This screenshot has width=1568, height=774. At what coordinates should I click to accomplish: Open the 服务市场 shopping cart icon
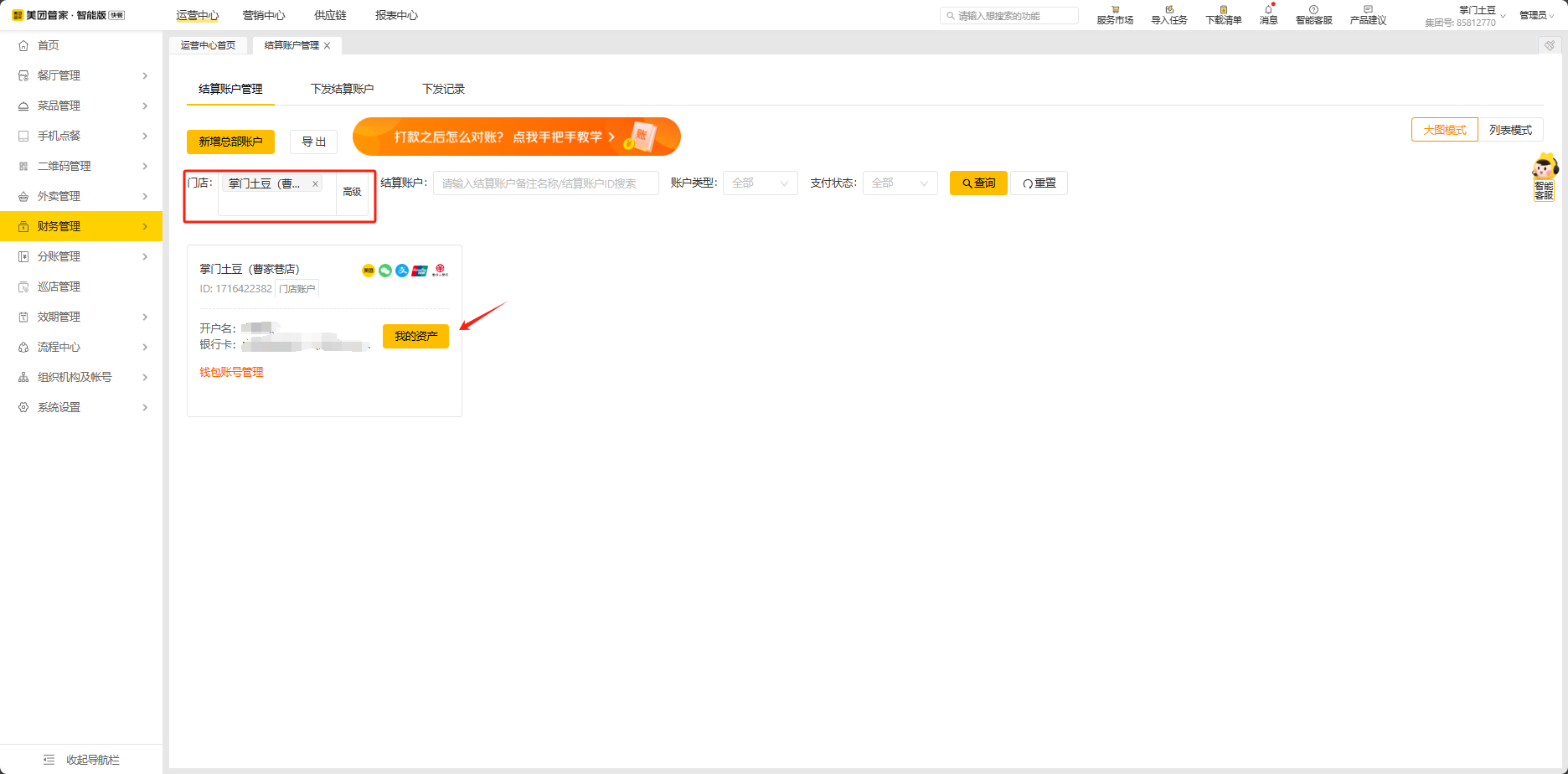point(1115,10)
